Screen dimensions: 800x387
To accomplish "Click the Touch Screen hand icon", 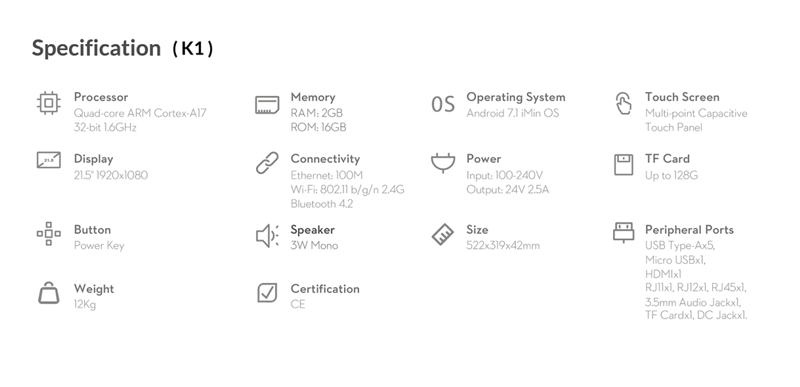I will coord(623,104).
